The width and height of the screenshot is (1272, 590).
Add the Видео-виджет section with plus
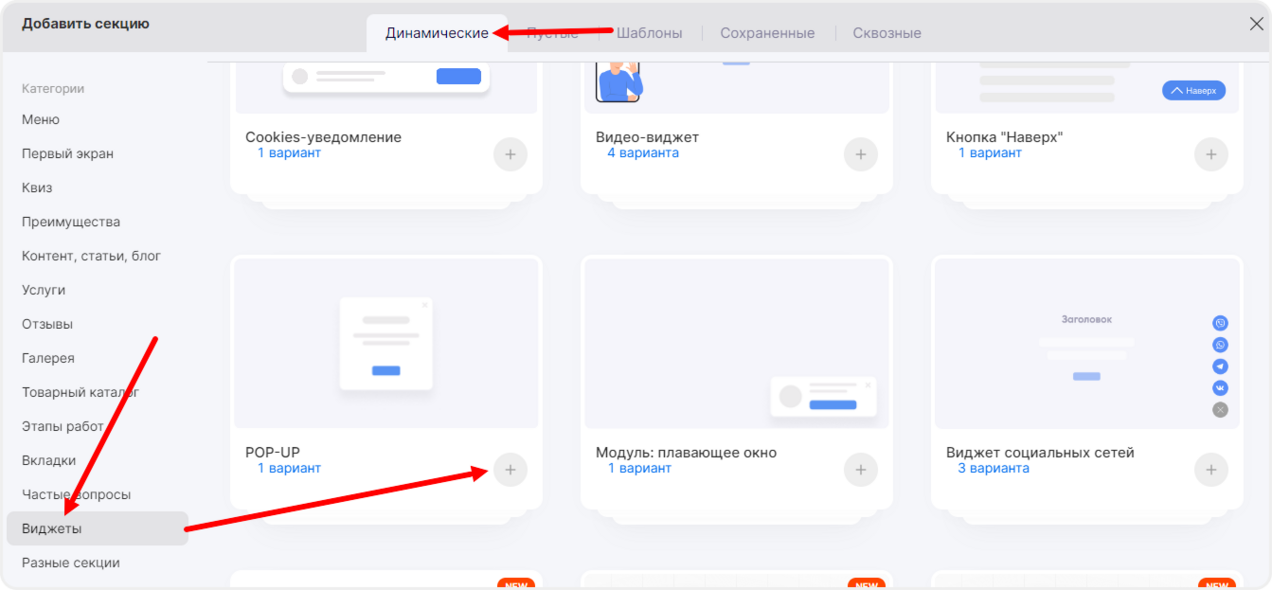pos(861,155)
